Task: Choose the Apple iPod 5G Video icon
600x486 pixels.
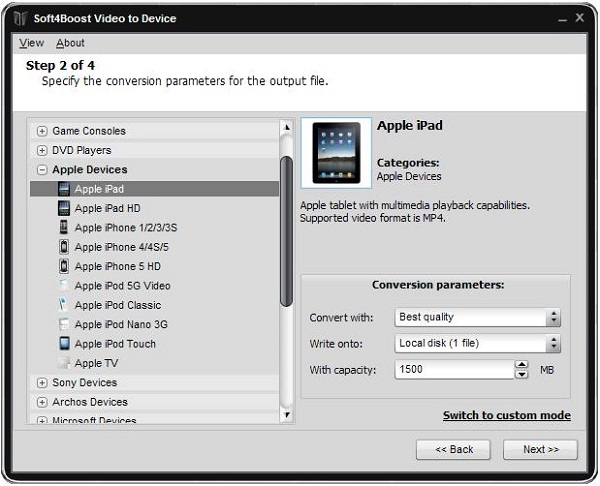Action: [x=65, y=286]
